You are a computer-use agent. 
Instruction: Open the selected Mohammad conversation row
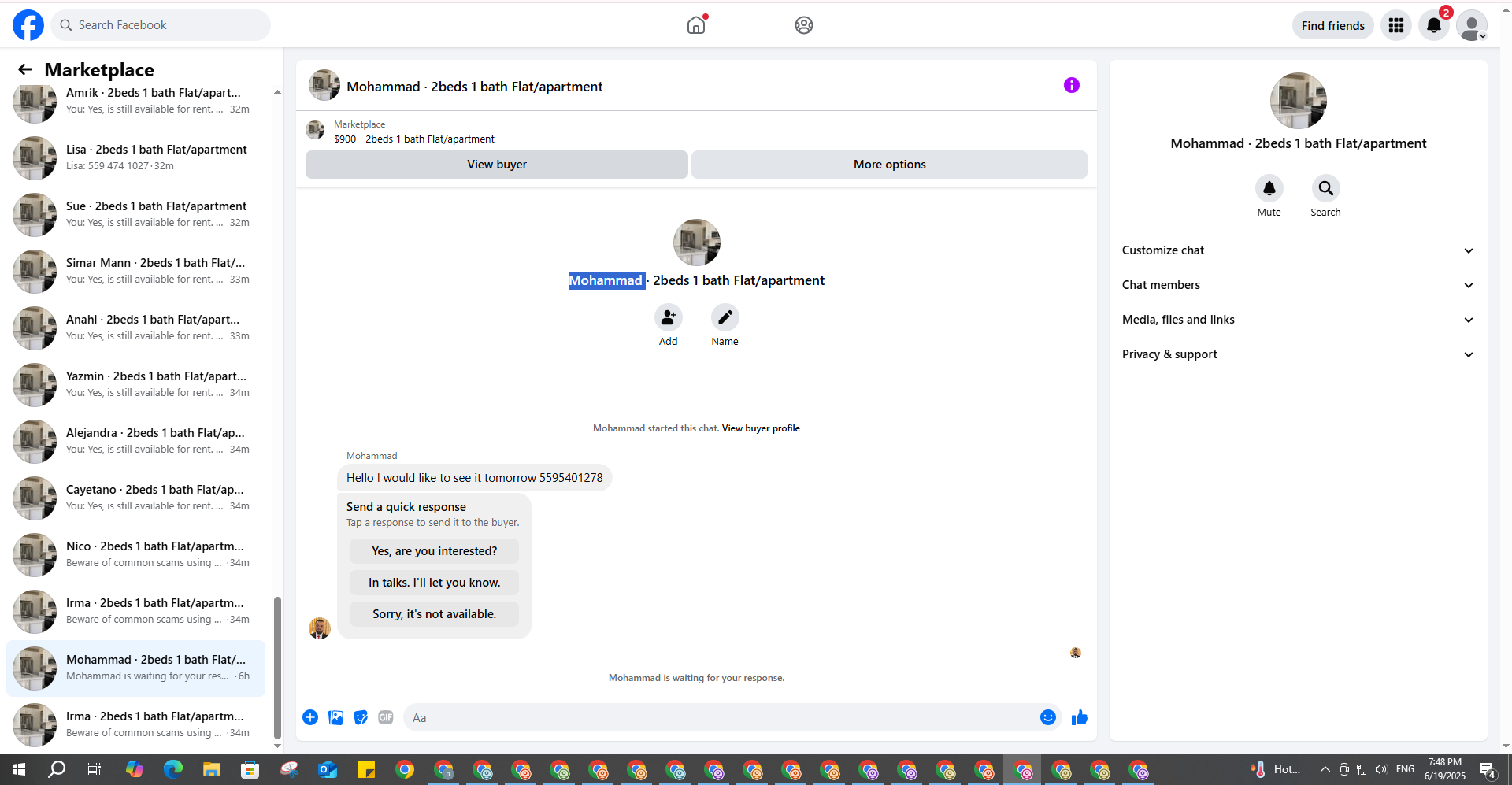click(135, 668)
